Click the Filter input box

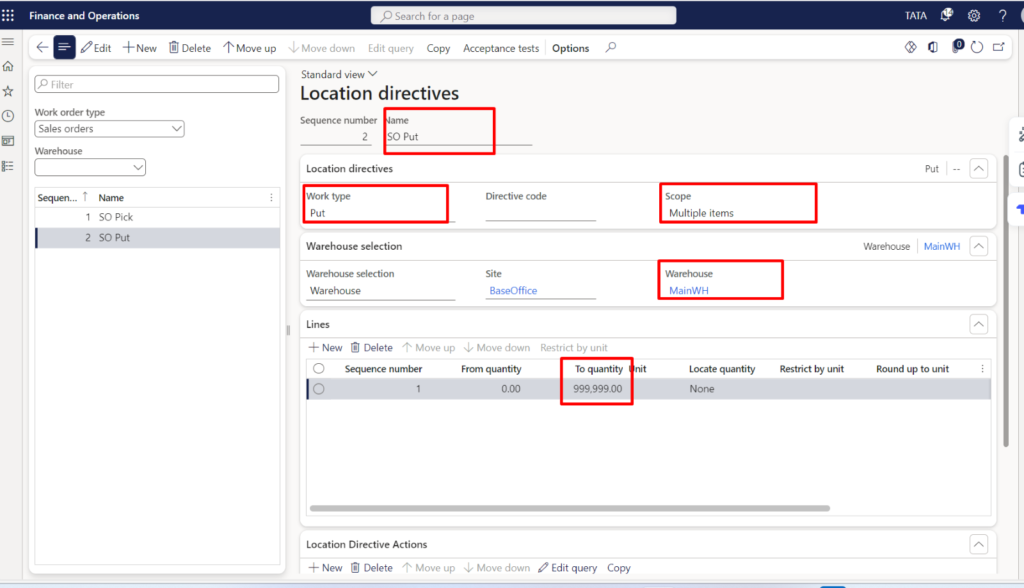point(157,84)
